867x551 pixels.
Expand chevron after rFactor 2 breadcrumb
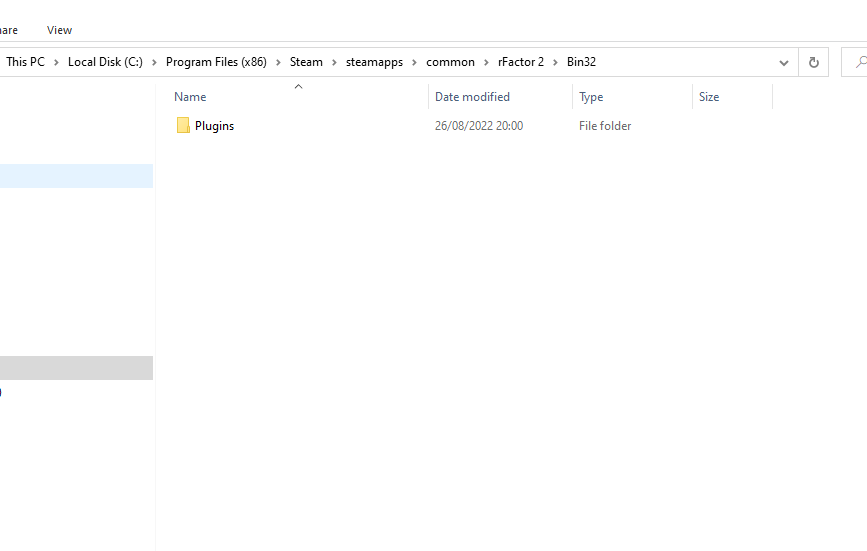pyautogui.click(x=555, y=62)
